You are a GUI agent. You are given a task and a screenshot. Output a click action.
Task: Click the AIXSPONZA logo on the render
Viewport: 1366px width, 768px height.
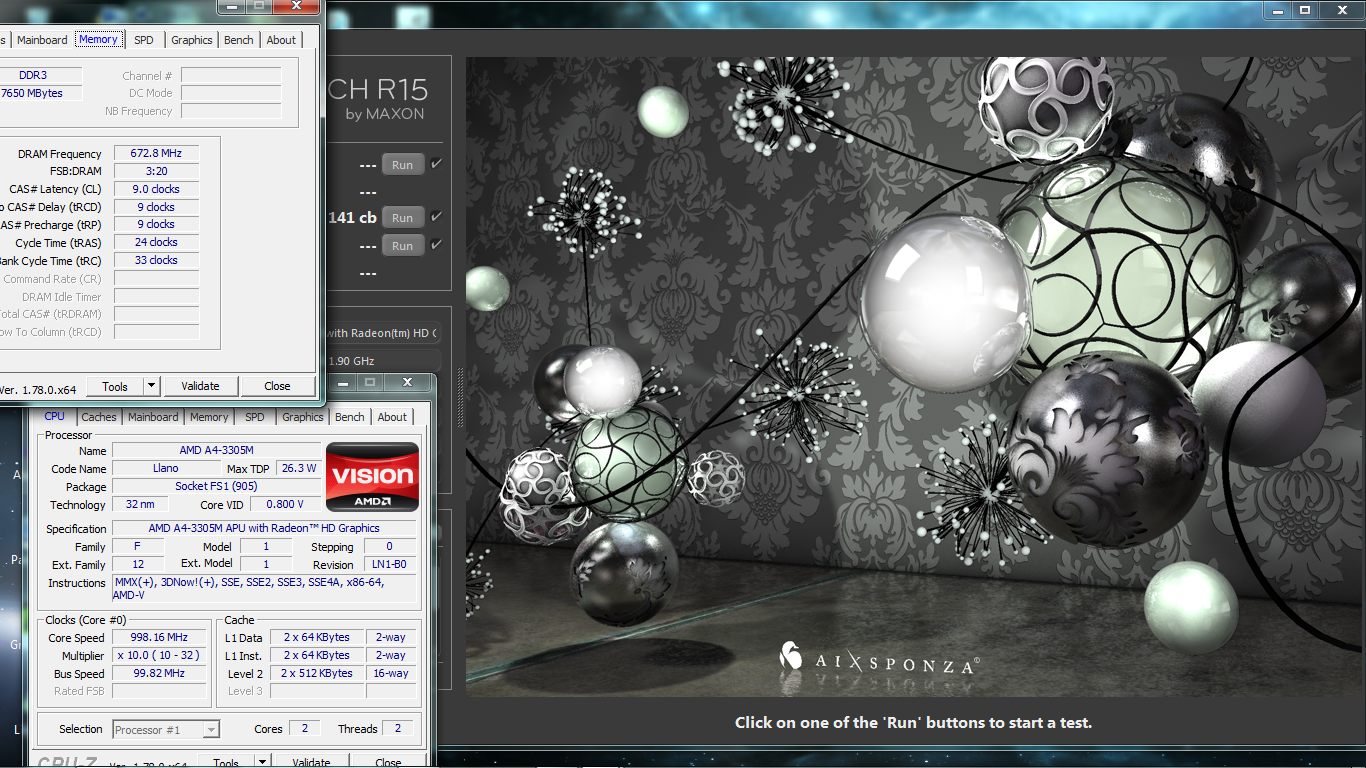879,660
